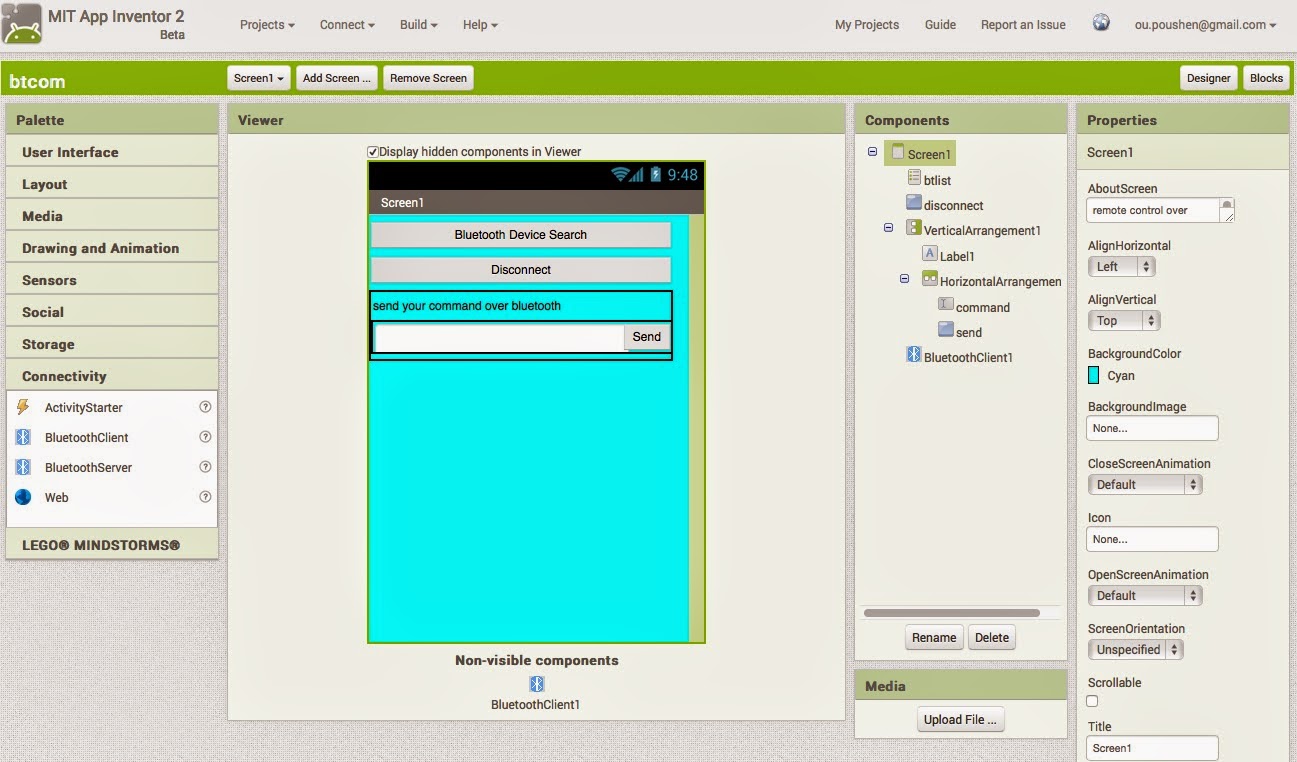This screenshot has height=762, width=1297.
Task: Click the Upload File button
Action: pos(960,720)
